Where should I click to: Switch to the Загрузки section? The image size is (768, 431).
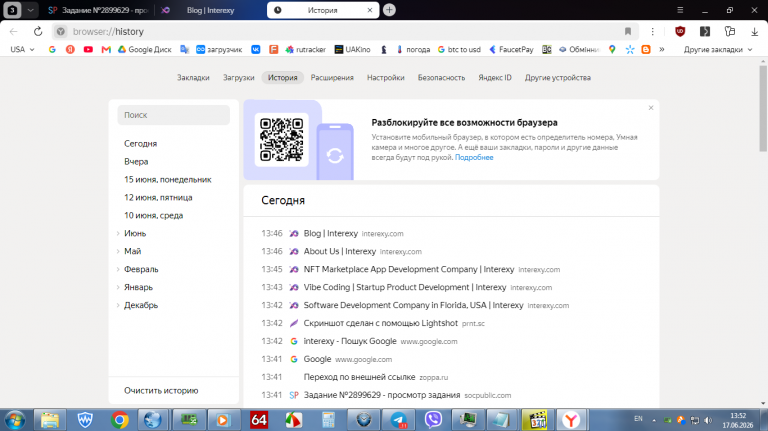pos(239,77)
